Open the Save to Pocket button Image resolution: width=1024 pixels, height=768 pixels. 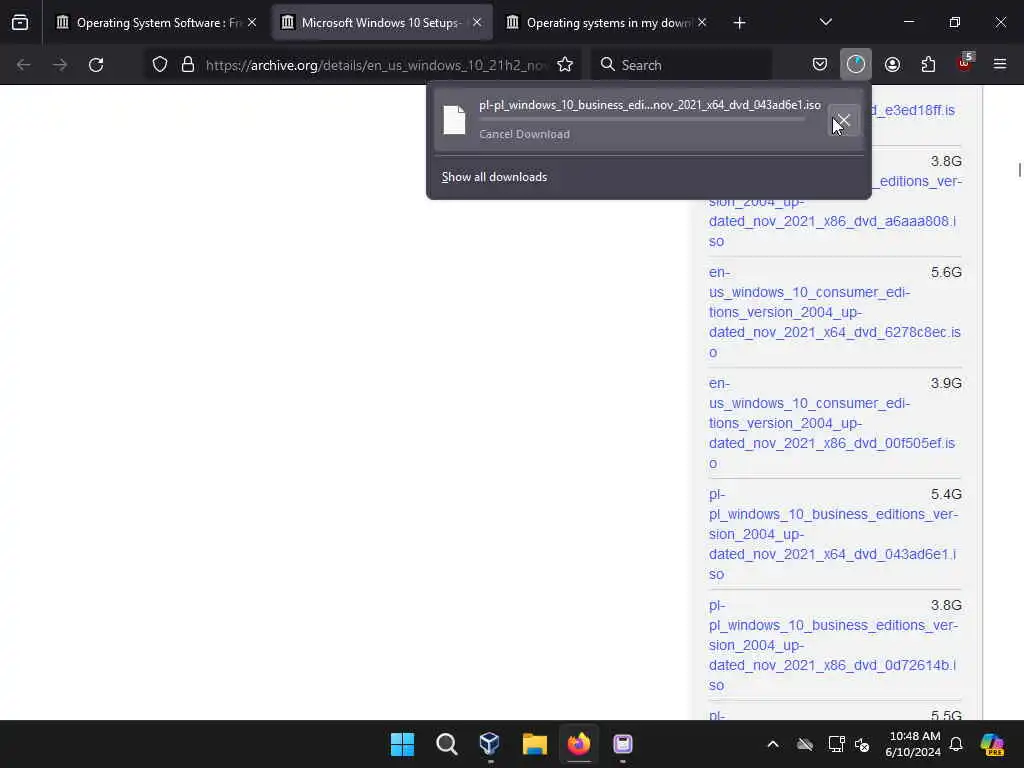tap(820, 65)
